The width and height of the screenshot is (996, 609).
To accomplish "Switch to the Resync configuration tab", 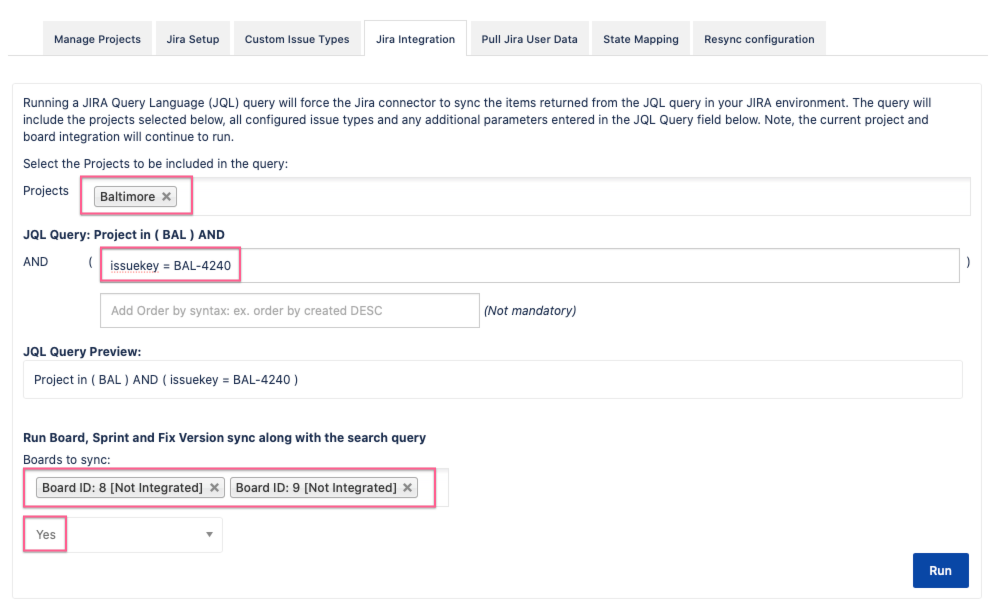I will pos(759,38).
